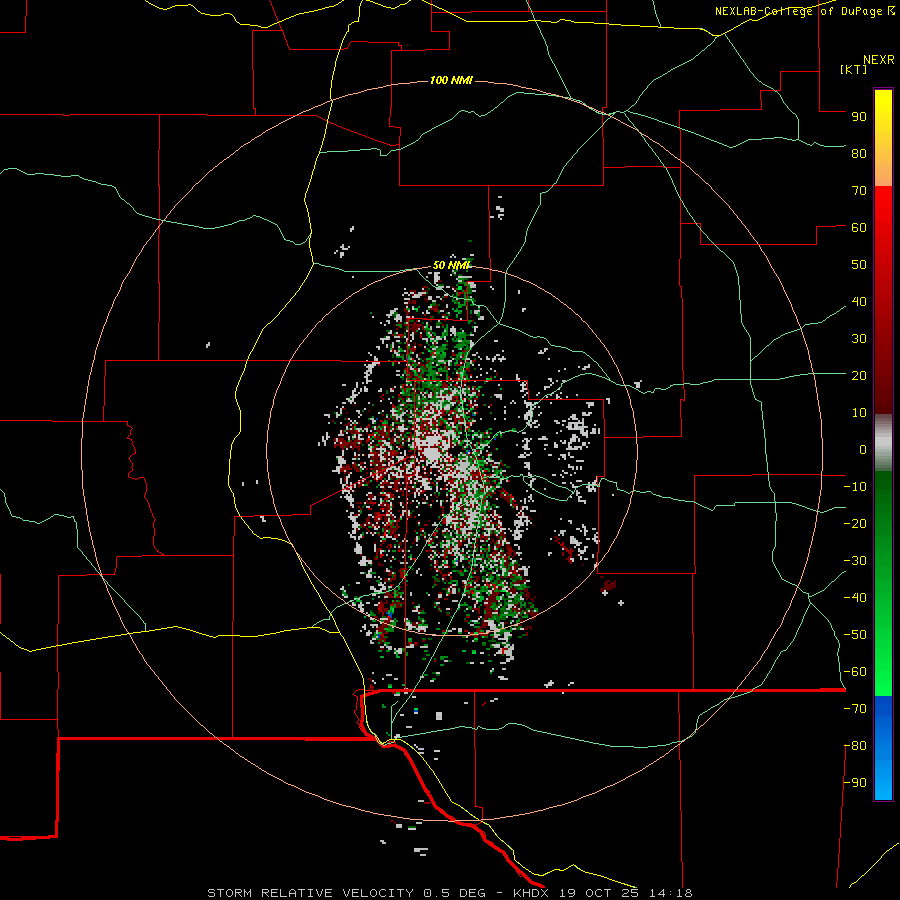Select the 0.5 DEG elevation text

click(x=455, y=893)
